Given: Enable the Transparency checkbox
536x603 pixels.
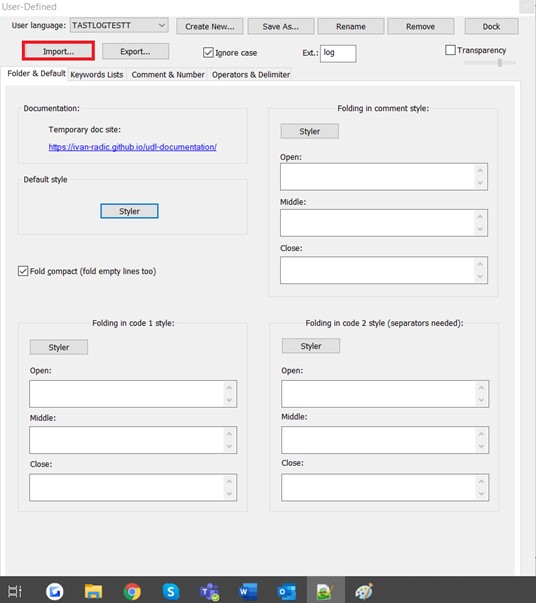Looking at the screenshot, I should [450, 50].
